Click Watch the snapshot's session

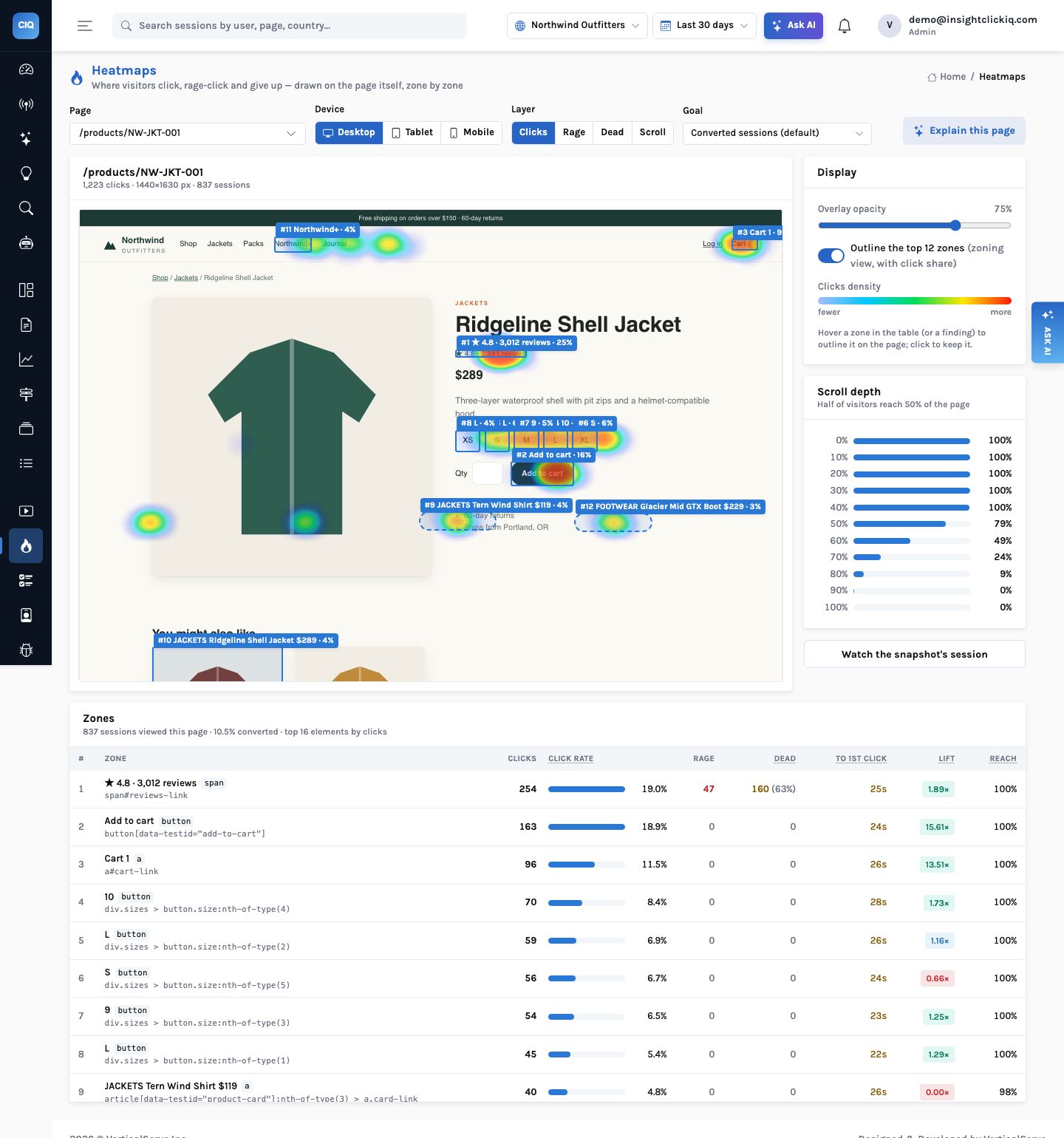[x=915, y=654]
